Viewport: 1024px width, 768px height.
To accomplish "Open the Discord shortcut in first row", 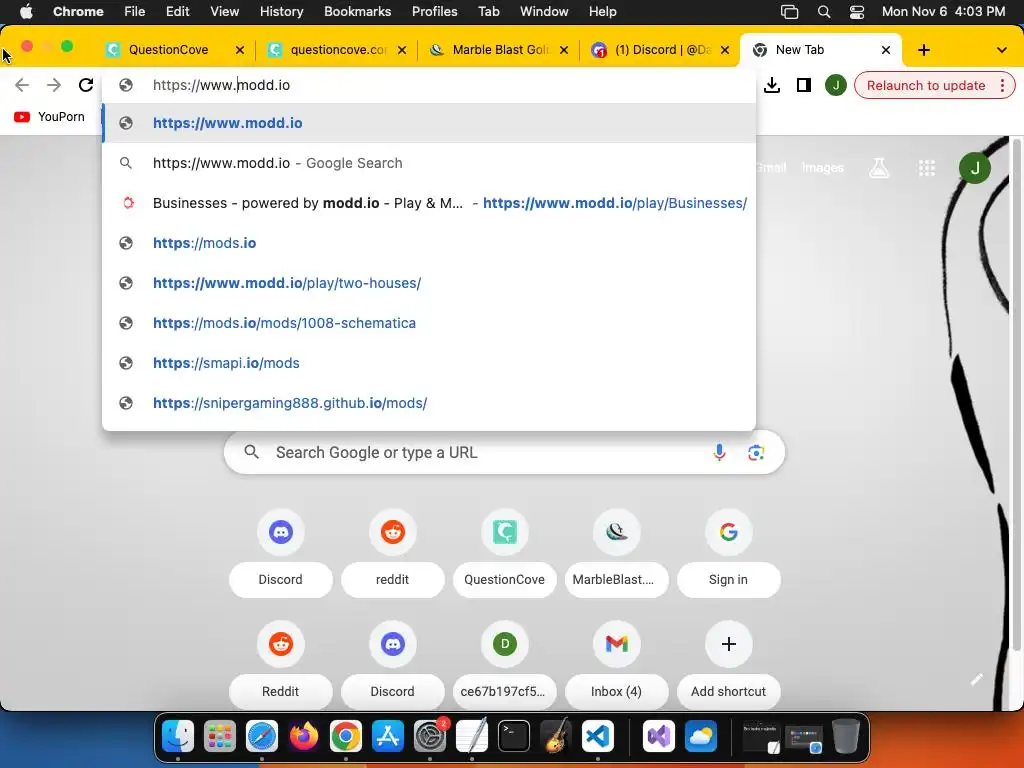I will [281, 552].
